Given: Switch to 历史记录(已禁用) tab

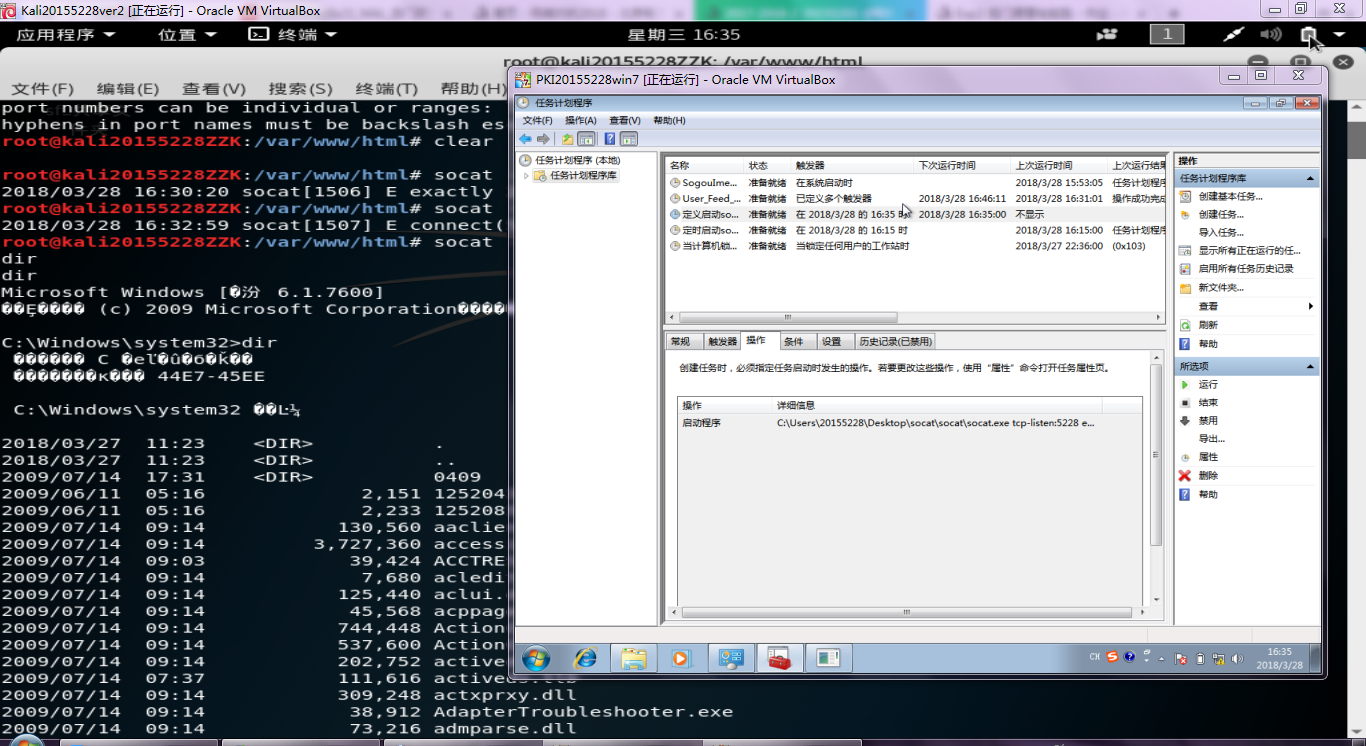Looking at the screenshot, I should pyautogui.click(x=895, y=341).
